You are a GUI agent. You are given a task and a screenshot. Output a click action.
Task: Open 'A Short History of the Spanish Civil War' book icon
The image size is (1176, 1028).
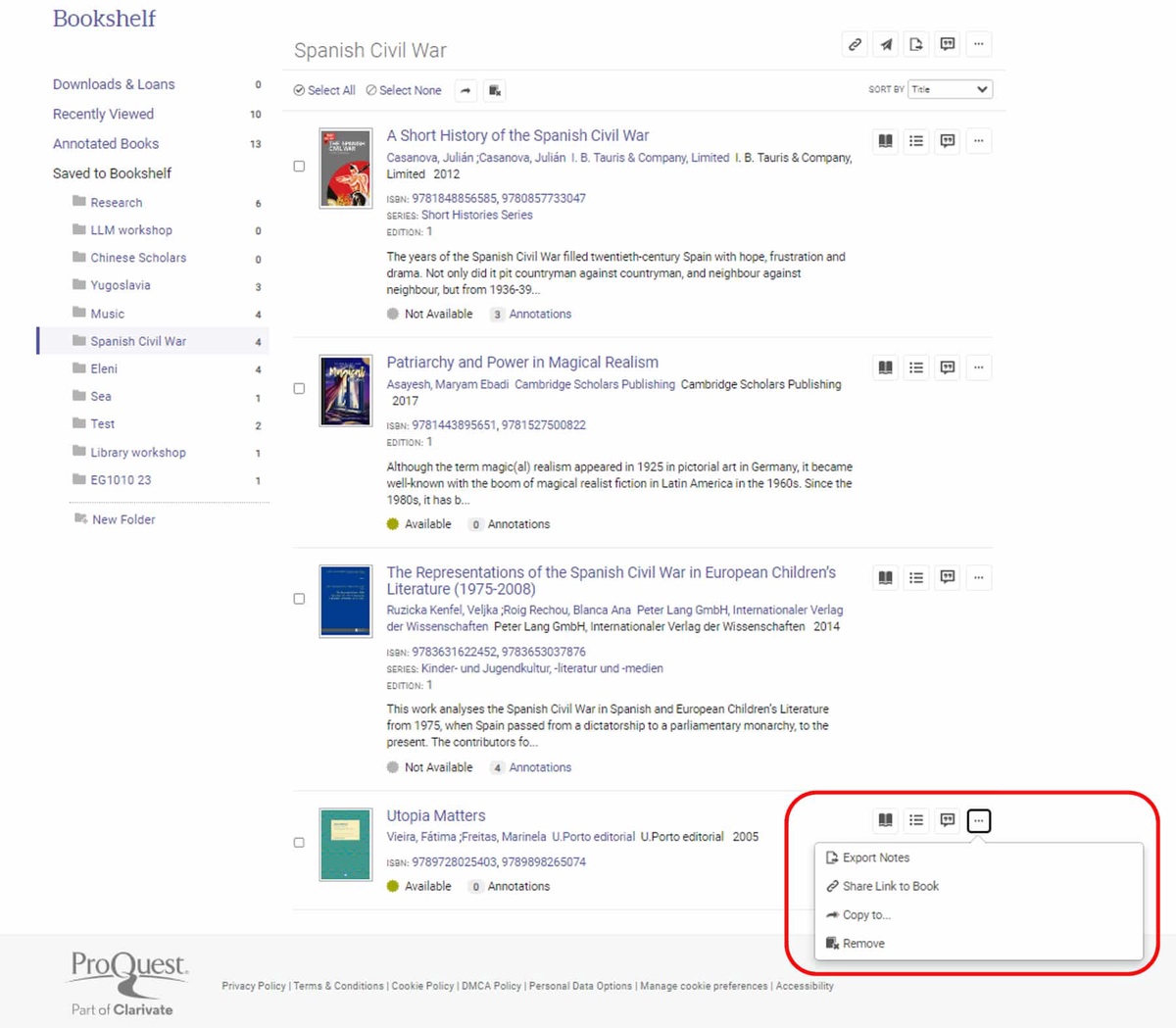[x=885, y=140]
